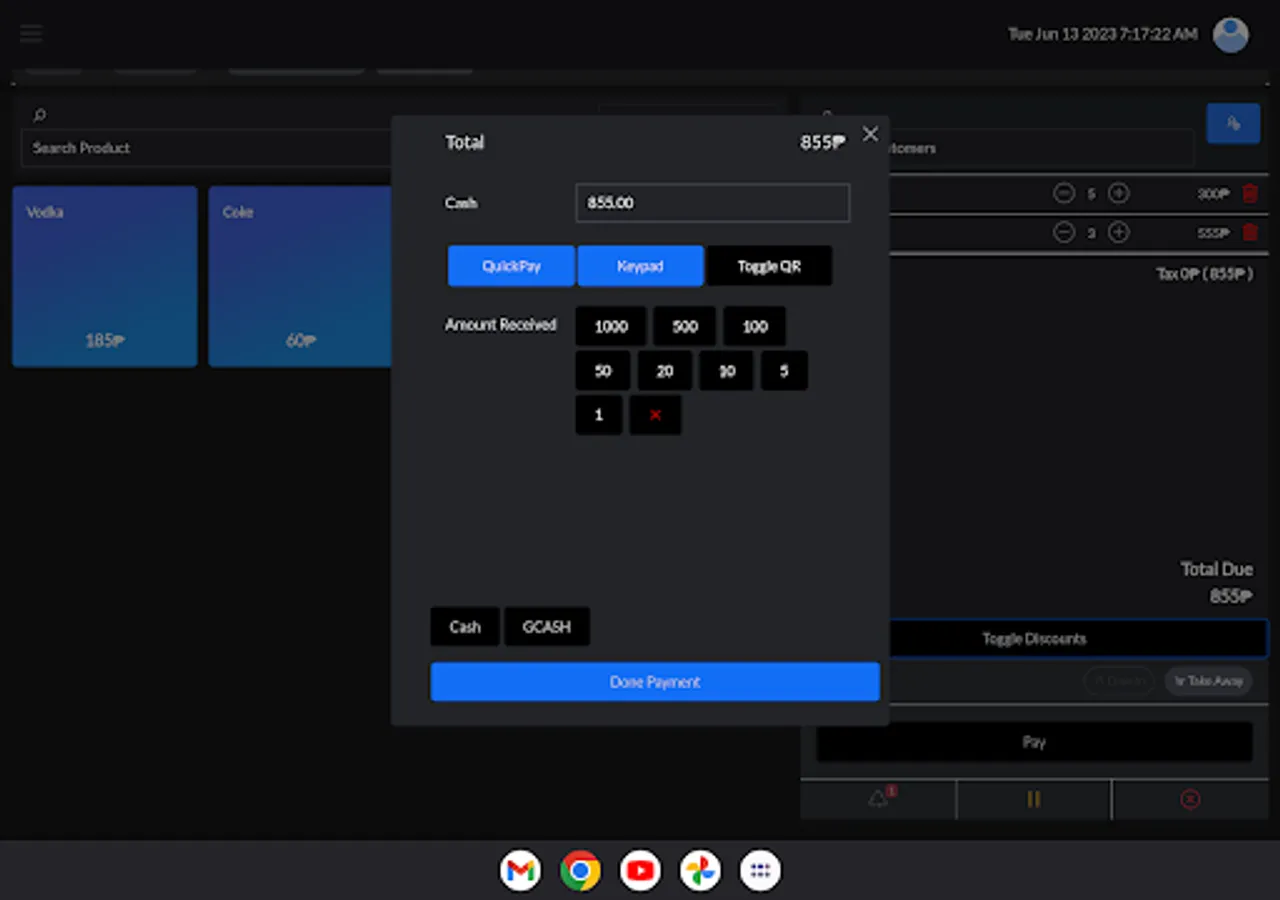This screenshot has width=1280, height=900.
Task: Click the Search Product field
Action: [205, 148]
